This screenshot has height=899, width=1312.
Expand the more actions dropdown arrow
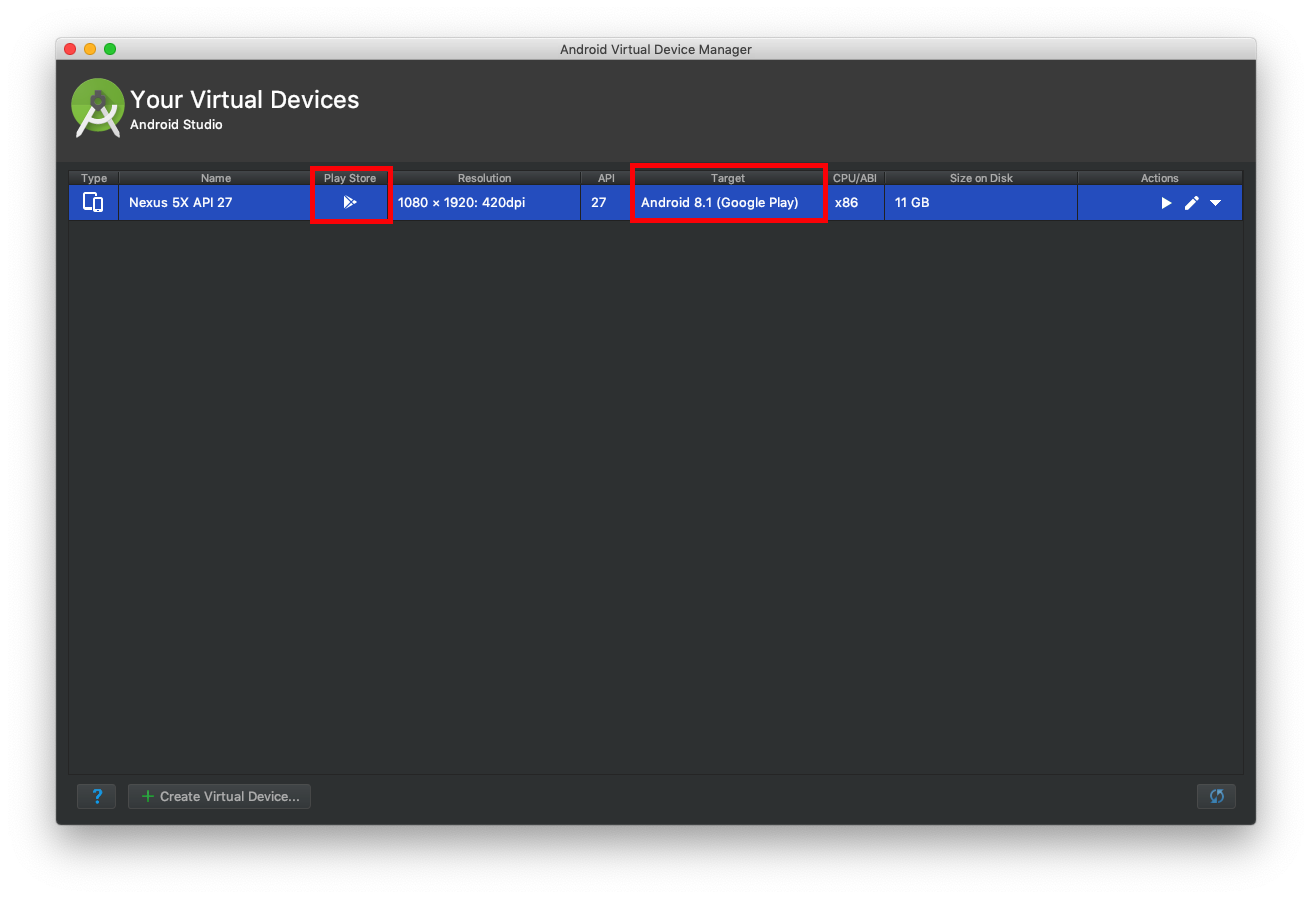point(1215,203)
